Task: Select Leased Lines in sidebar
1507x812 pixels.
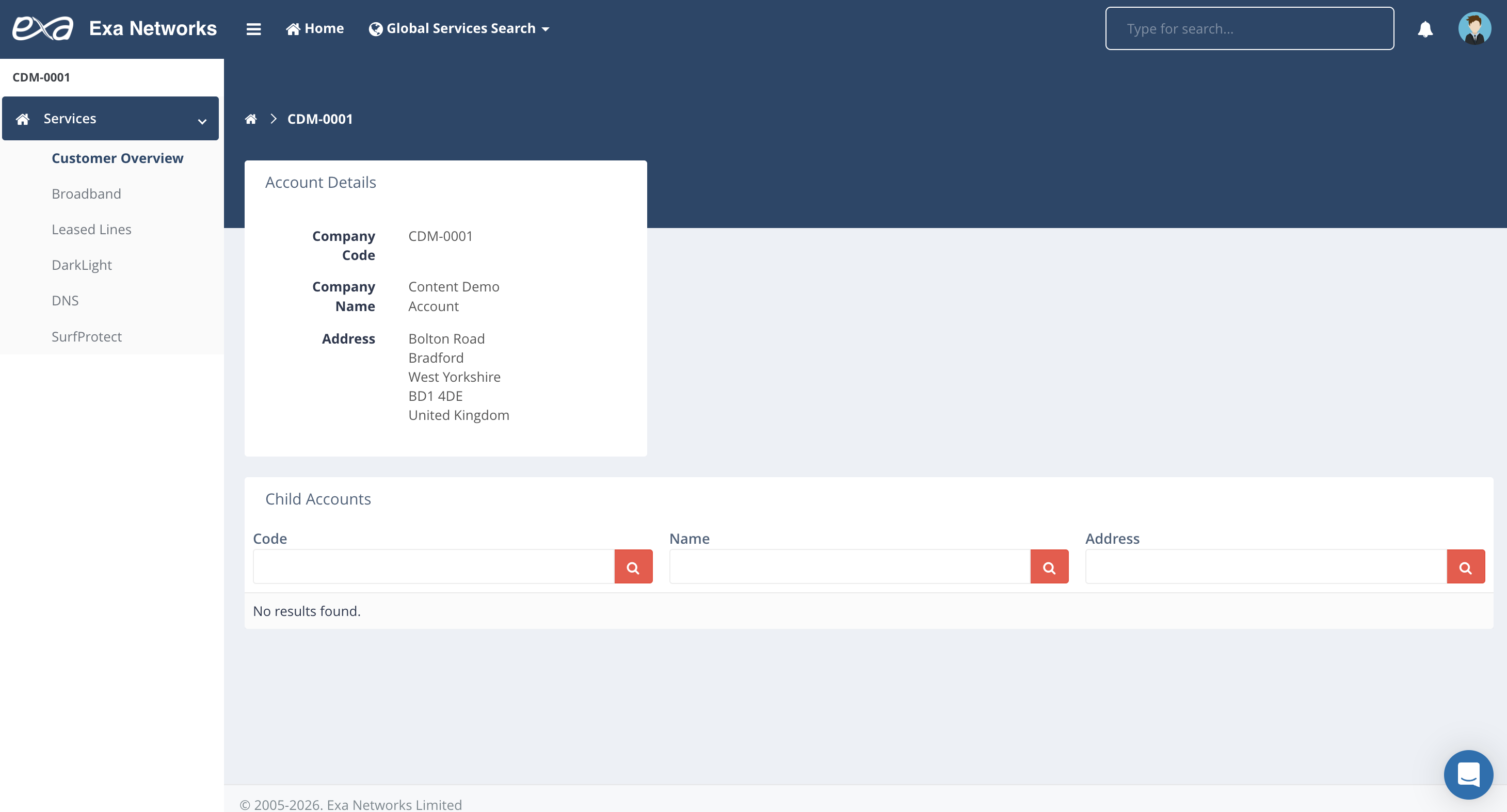Action: coord(91,230)
